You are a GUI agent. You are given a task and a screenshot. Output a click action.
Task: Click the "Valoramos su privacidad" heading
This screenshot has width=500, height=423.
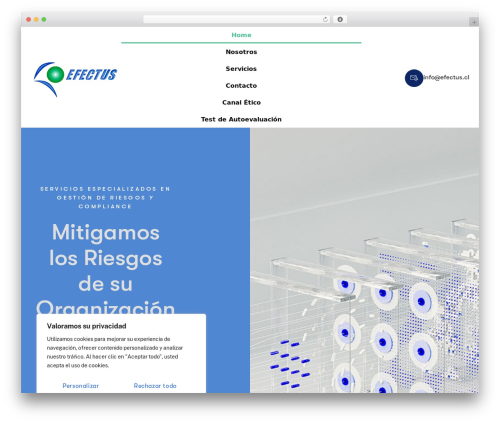(x=86, y=326)
